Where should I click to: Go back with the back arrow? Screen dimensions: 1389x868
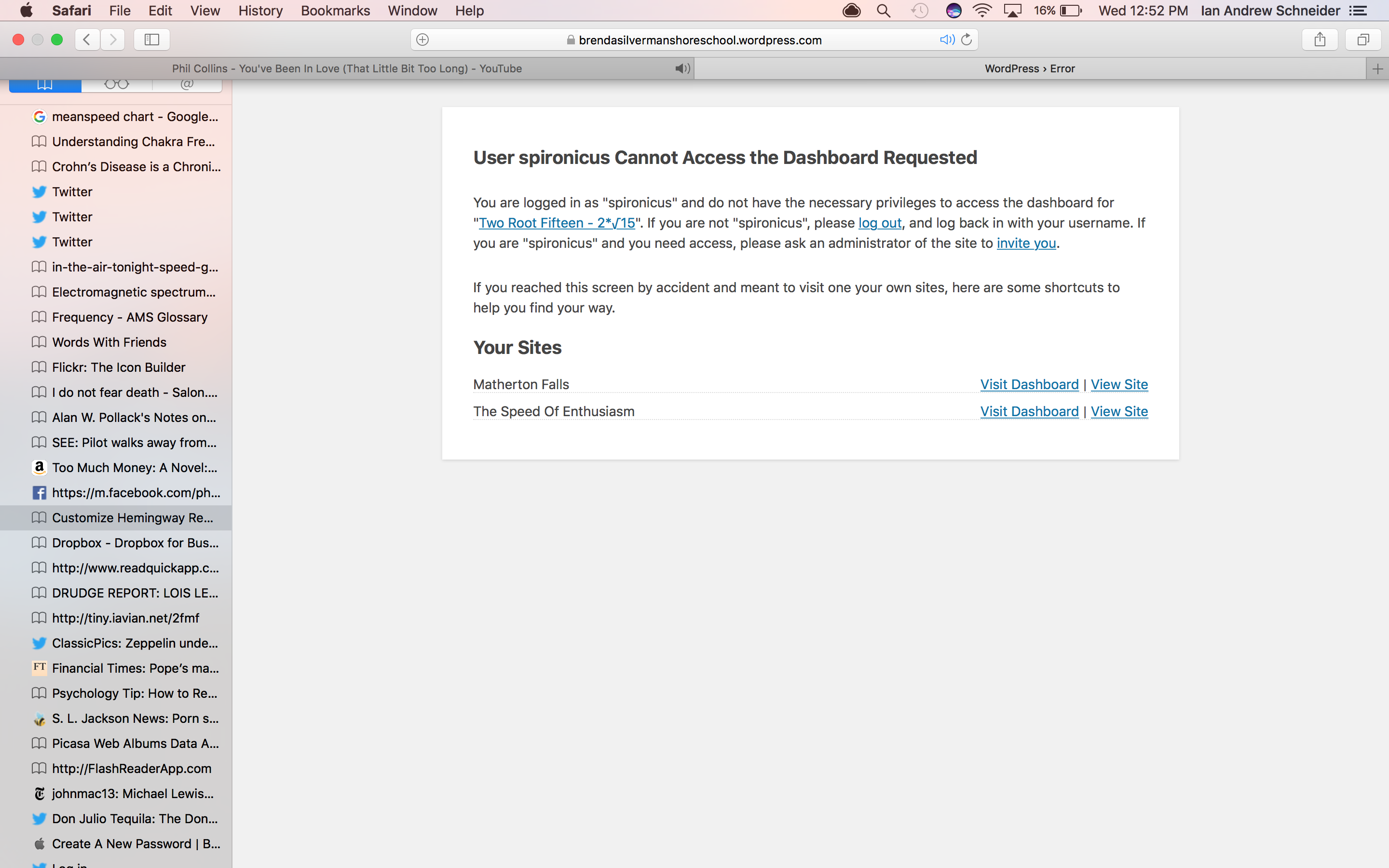pos(87,40)
